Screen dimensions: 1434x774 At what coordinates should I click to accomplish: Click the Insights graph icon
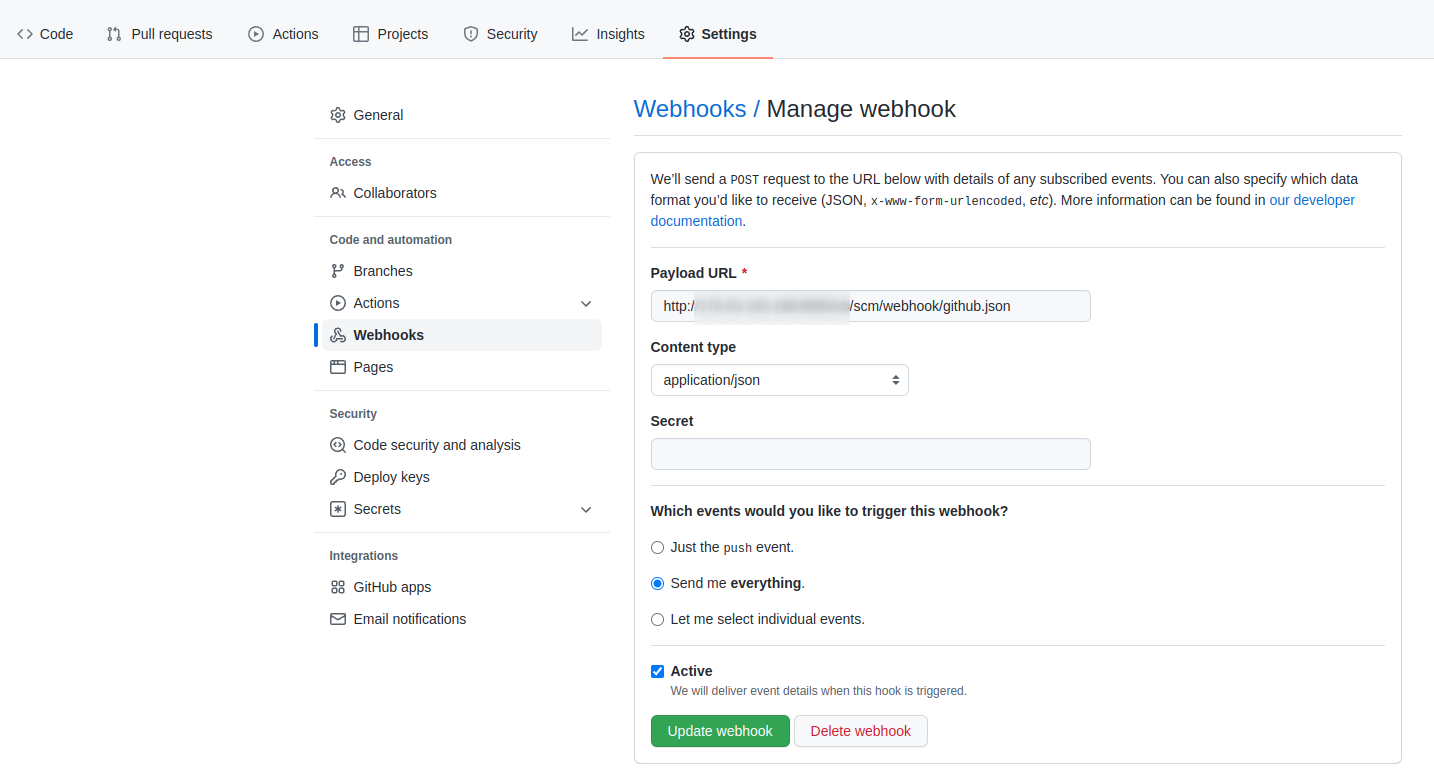[x=580, y=34]
